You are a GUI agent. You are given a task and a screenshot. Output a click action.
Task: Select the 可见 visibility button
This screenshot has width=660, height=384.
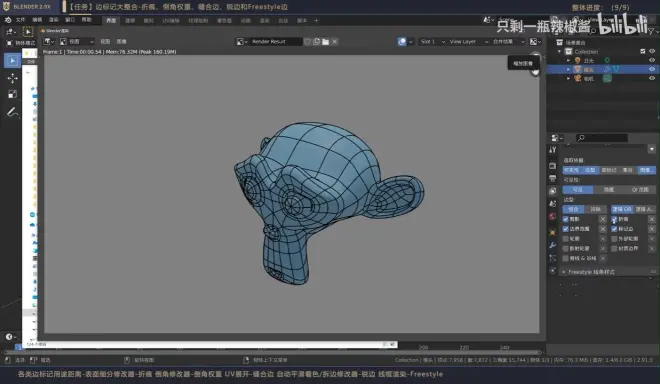pos(578,190)
